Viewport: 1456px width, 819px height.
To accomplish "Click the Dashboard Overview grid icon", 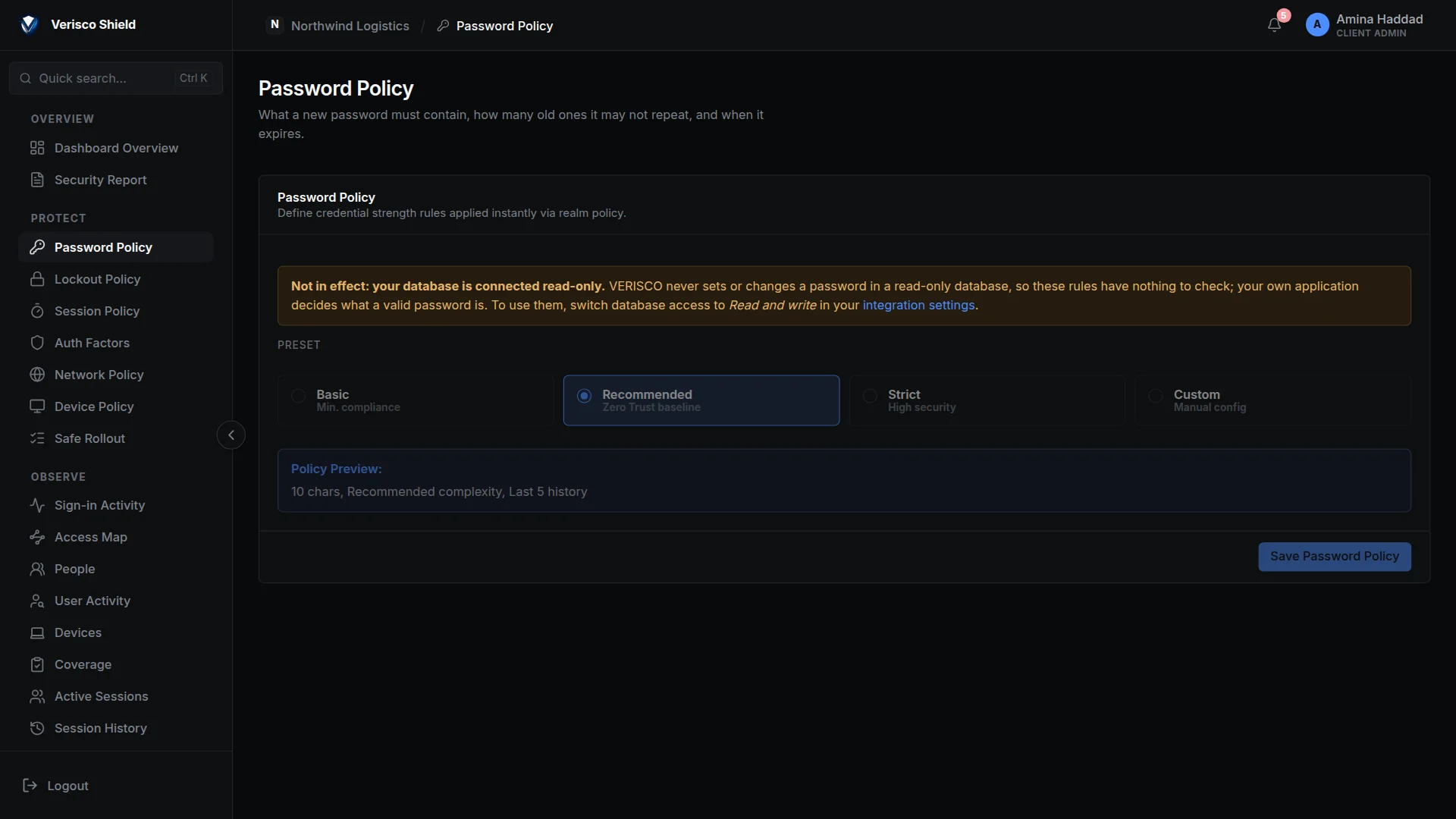I will pyautogui.click(x=37, y=148).
